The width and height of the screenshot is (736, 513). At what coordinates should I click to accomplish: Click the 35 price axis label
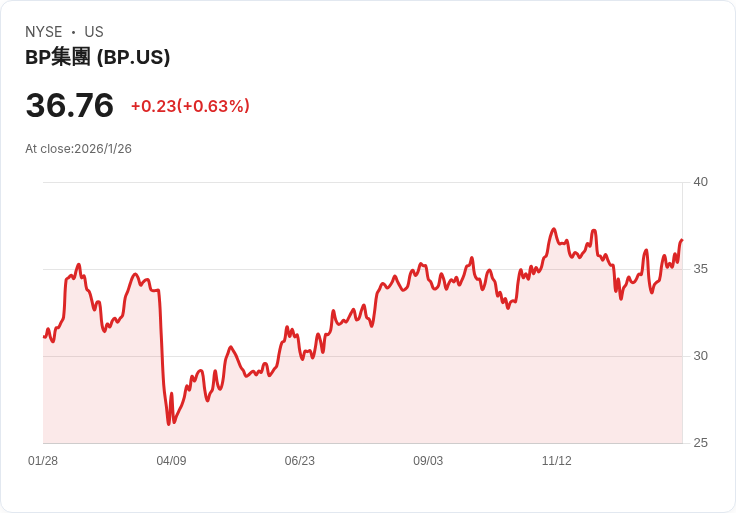[x=700, y=269]
